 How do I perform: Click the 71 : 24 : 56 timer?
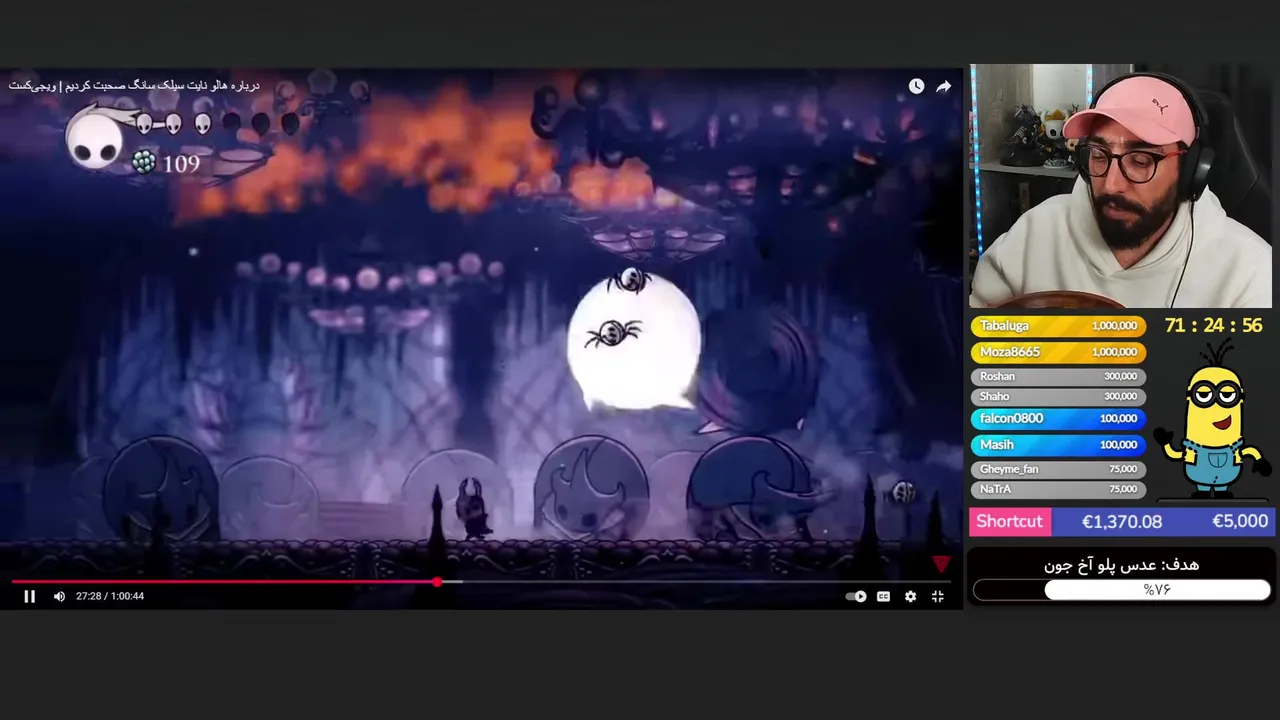[x=1213, y=326]
